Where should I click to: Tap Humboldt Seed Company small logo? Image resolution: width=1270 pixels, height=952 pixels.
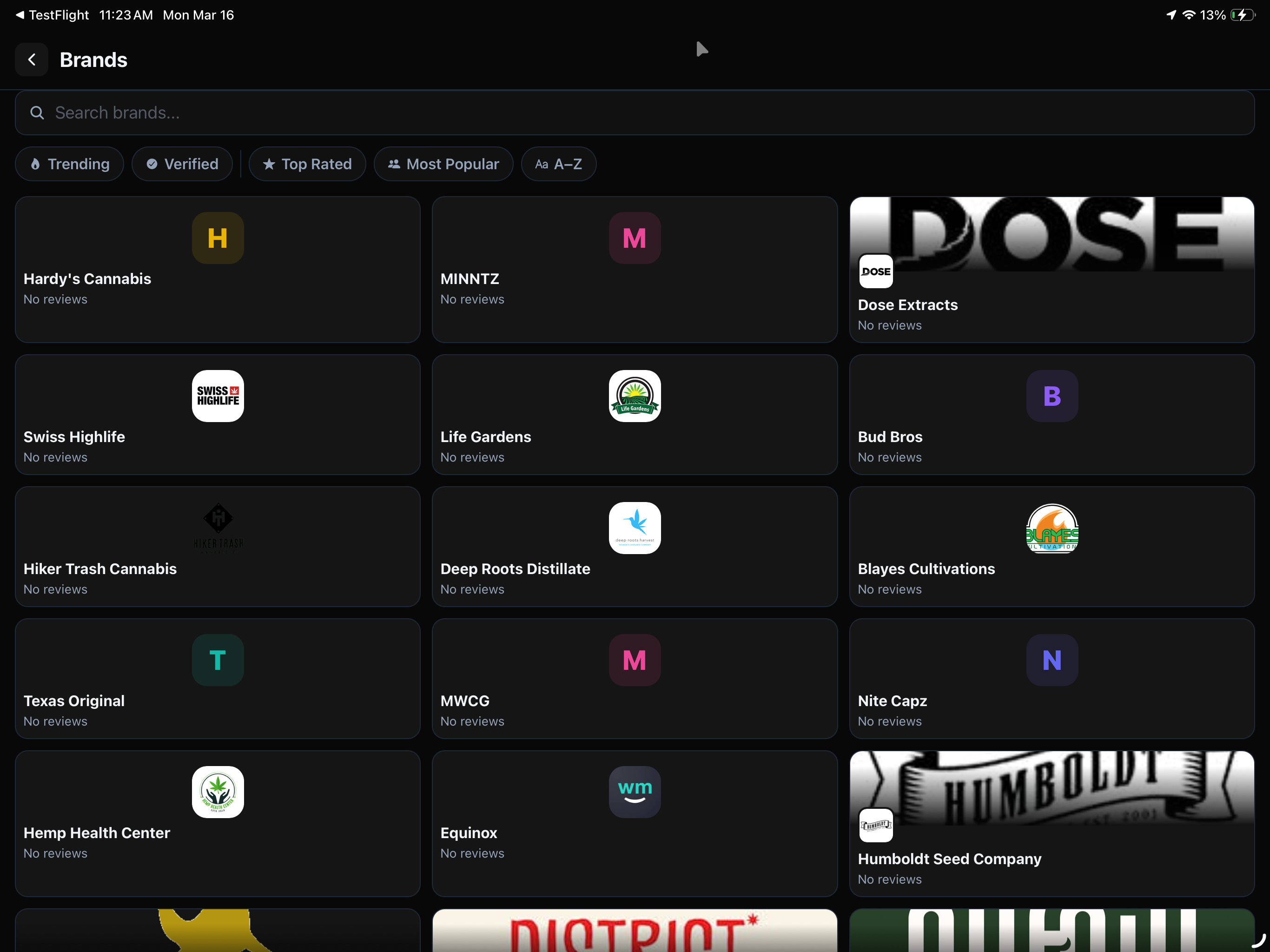click(x=875, y=826)
